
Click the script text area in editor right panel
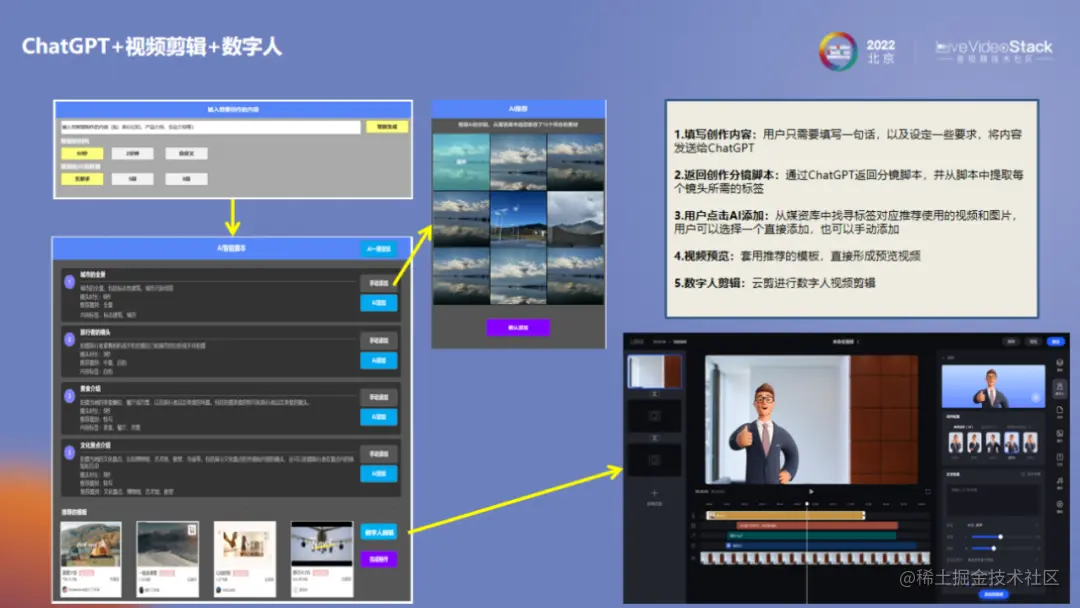click(993, 500)
